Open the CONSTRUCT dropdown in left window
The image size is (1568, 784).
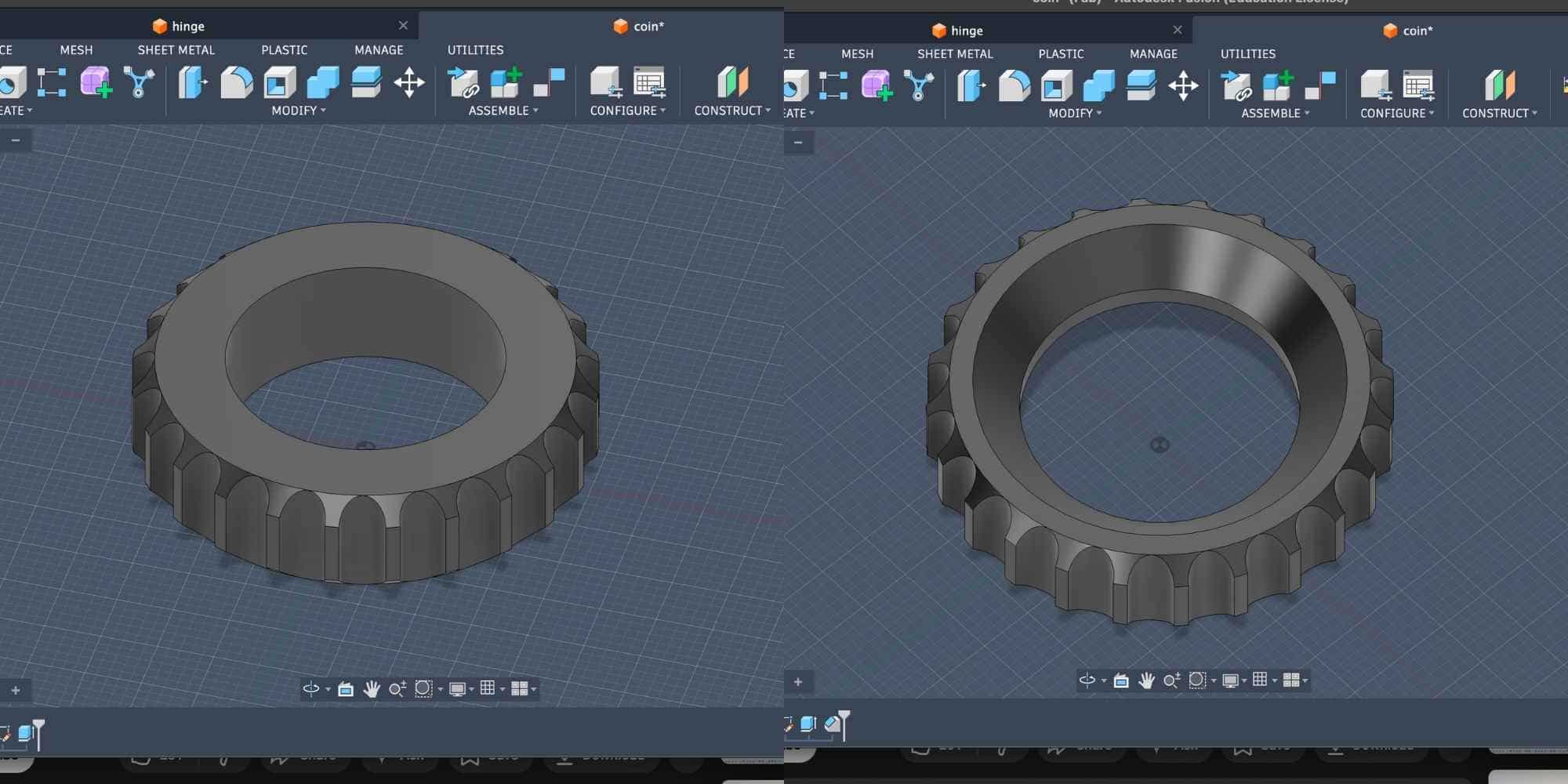(732, 111)
